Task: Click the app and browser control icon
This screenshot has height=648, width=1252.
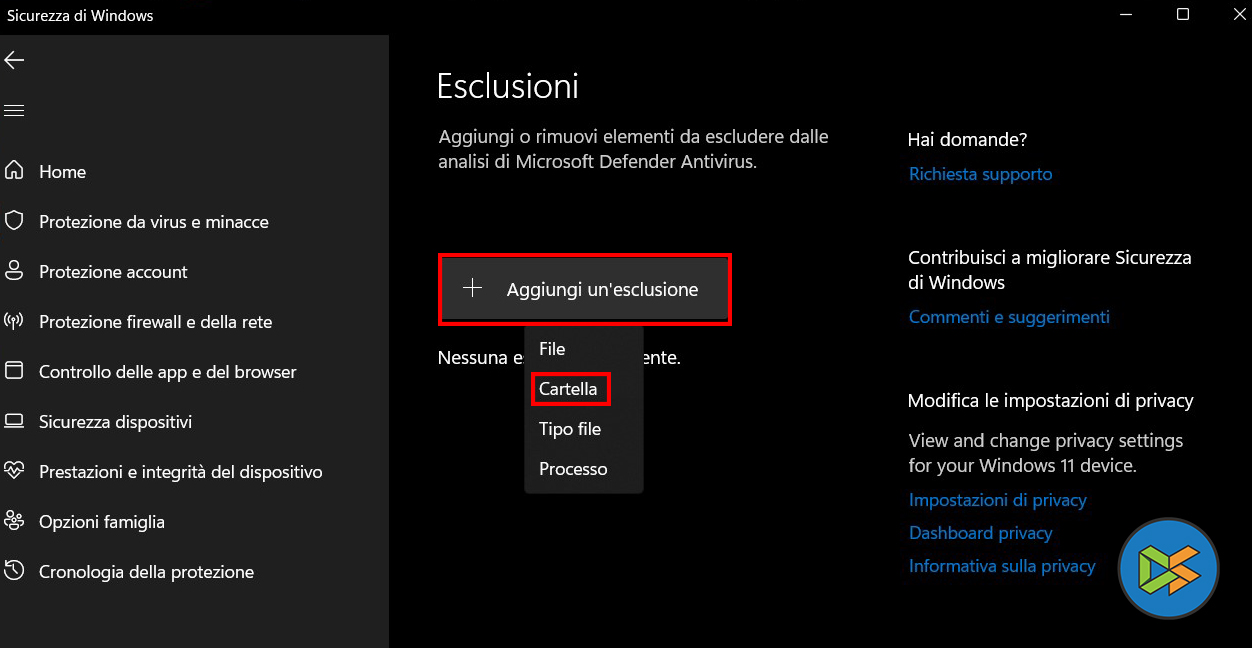Action: click(14, 371)
